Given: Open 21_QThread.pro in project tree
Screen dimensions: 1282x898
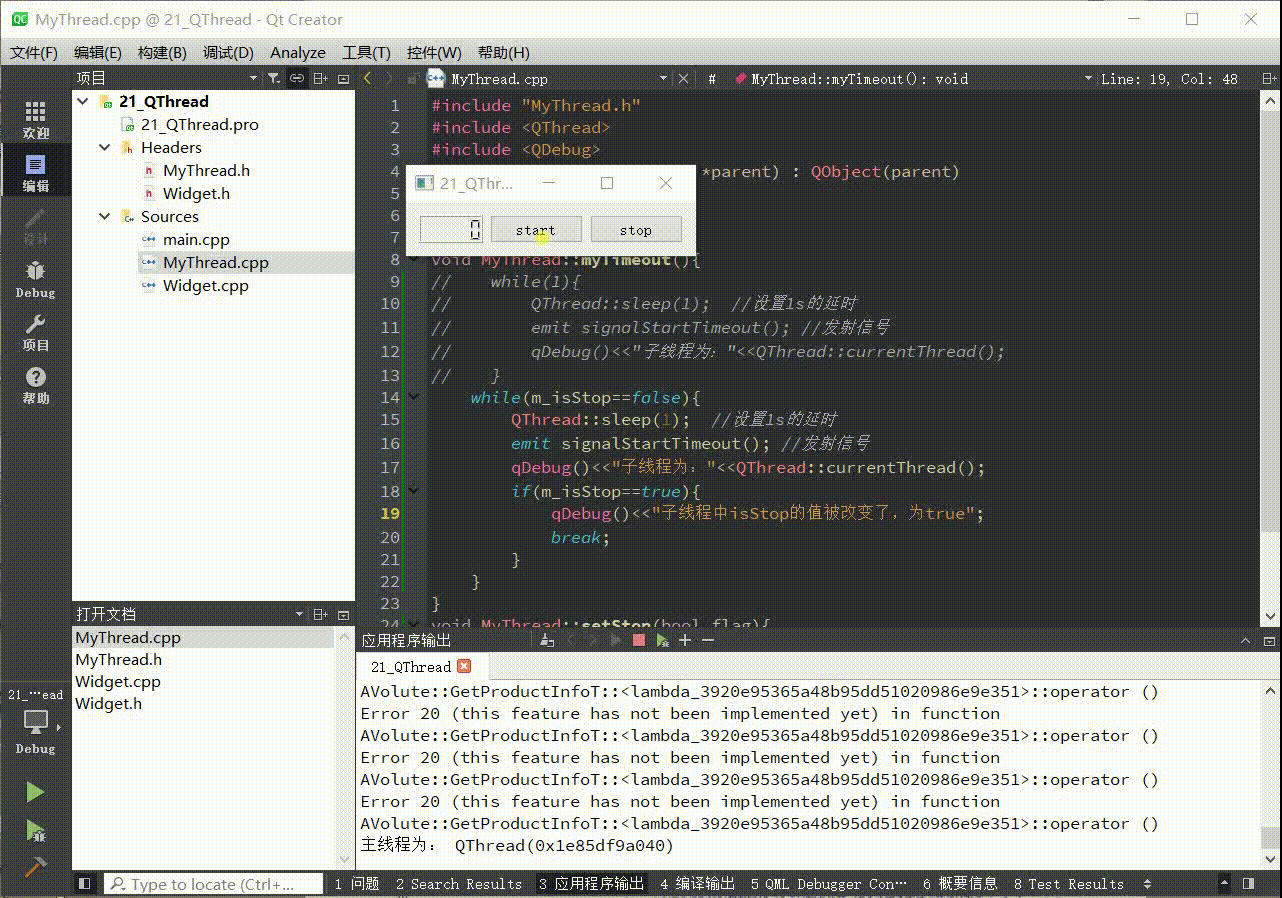Looking at the screenshot, I should coord(199,124).
